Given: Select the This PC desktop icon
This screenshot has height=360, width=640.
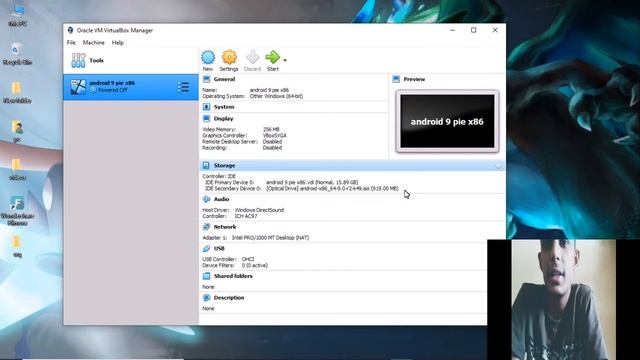Looking at the screenshot, I should pyautogui.click(x=17, y=14).
